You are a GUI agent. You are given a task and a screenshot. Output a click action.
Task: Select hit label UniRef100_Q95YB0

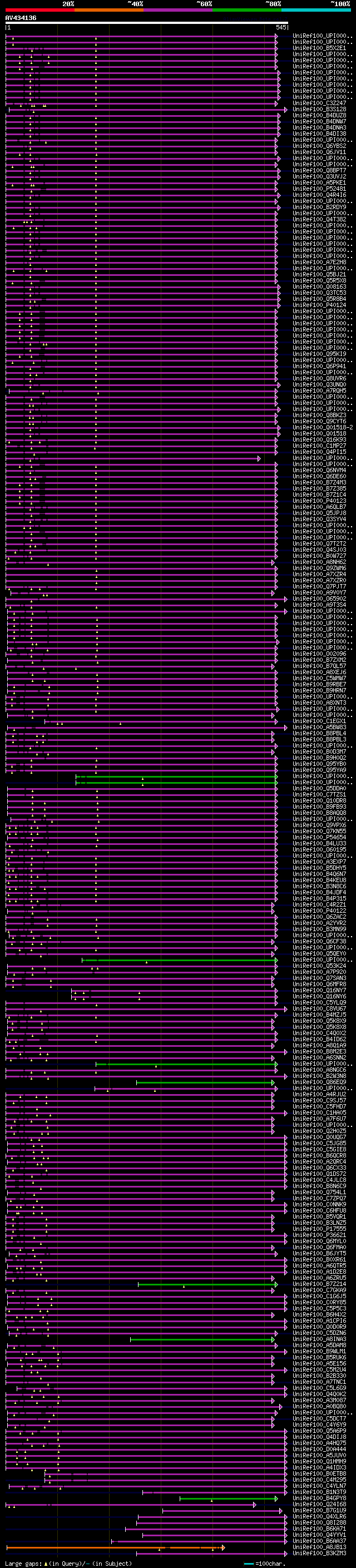319,764
